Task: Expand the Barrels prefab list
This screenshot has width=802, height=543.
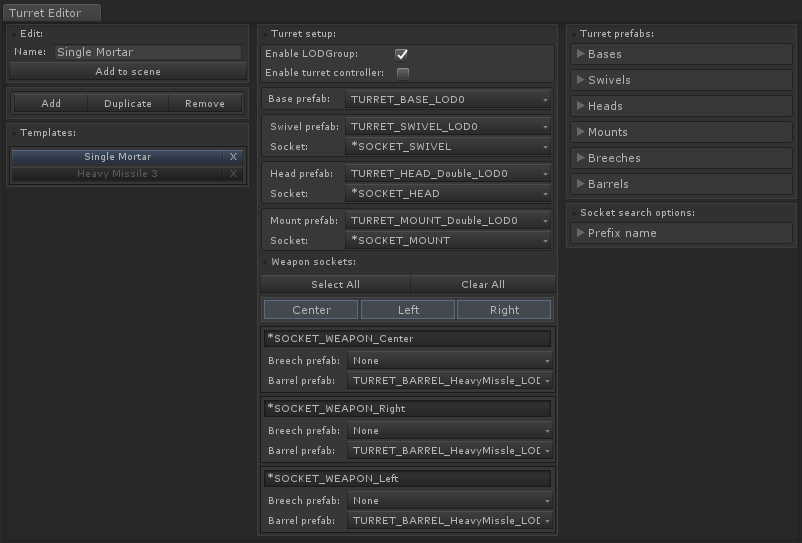Action: point(681,184)
